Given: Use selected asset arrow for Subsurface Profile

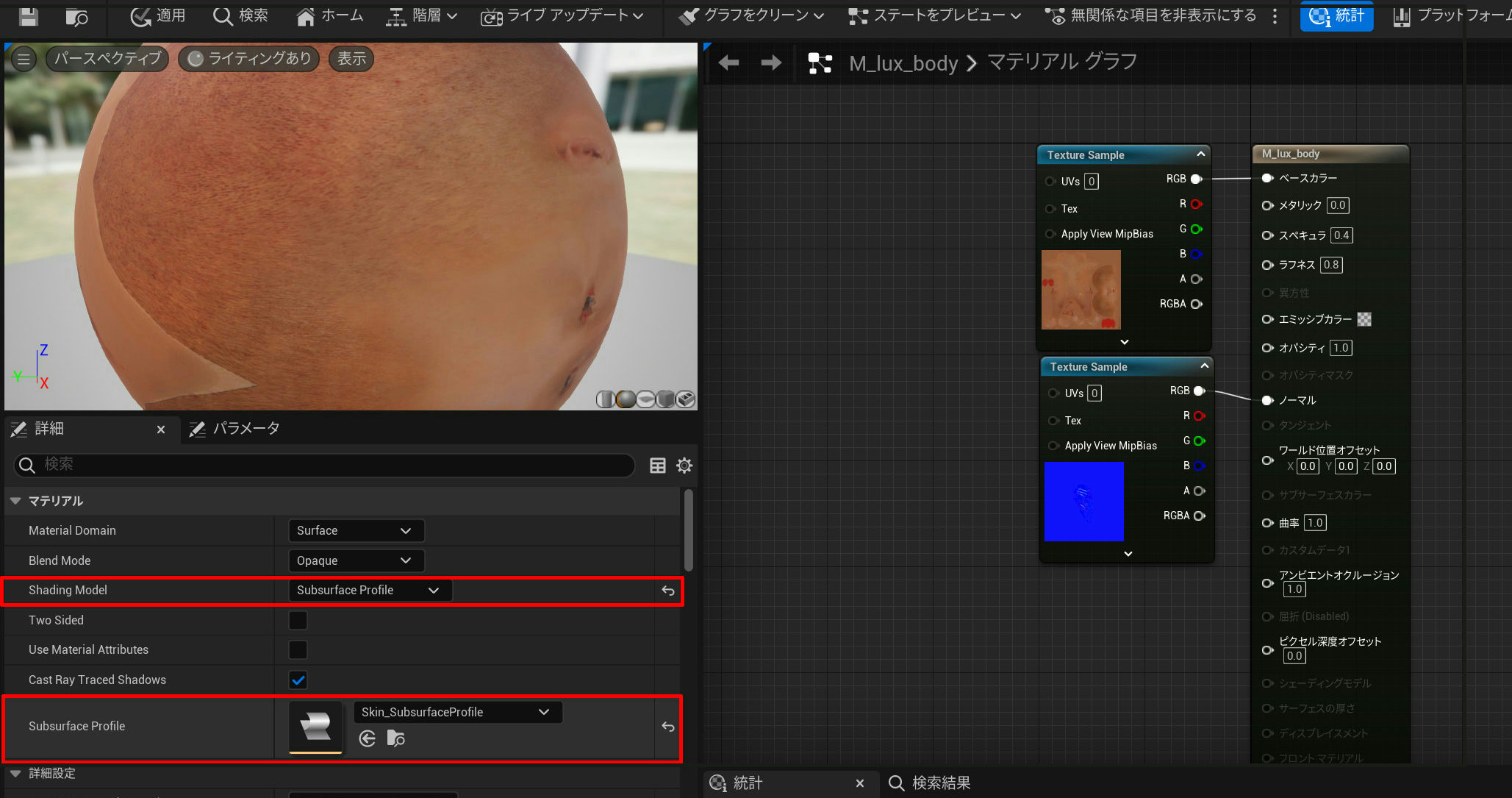Looking at the screenshot, I should coord(368,738).
